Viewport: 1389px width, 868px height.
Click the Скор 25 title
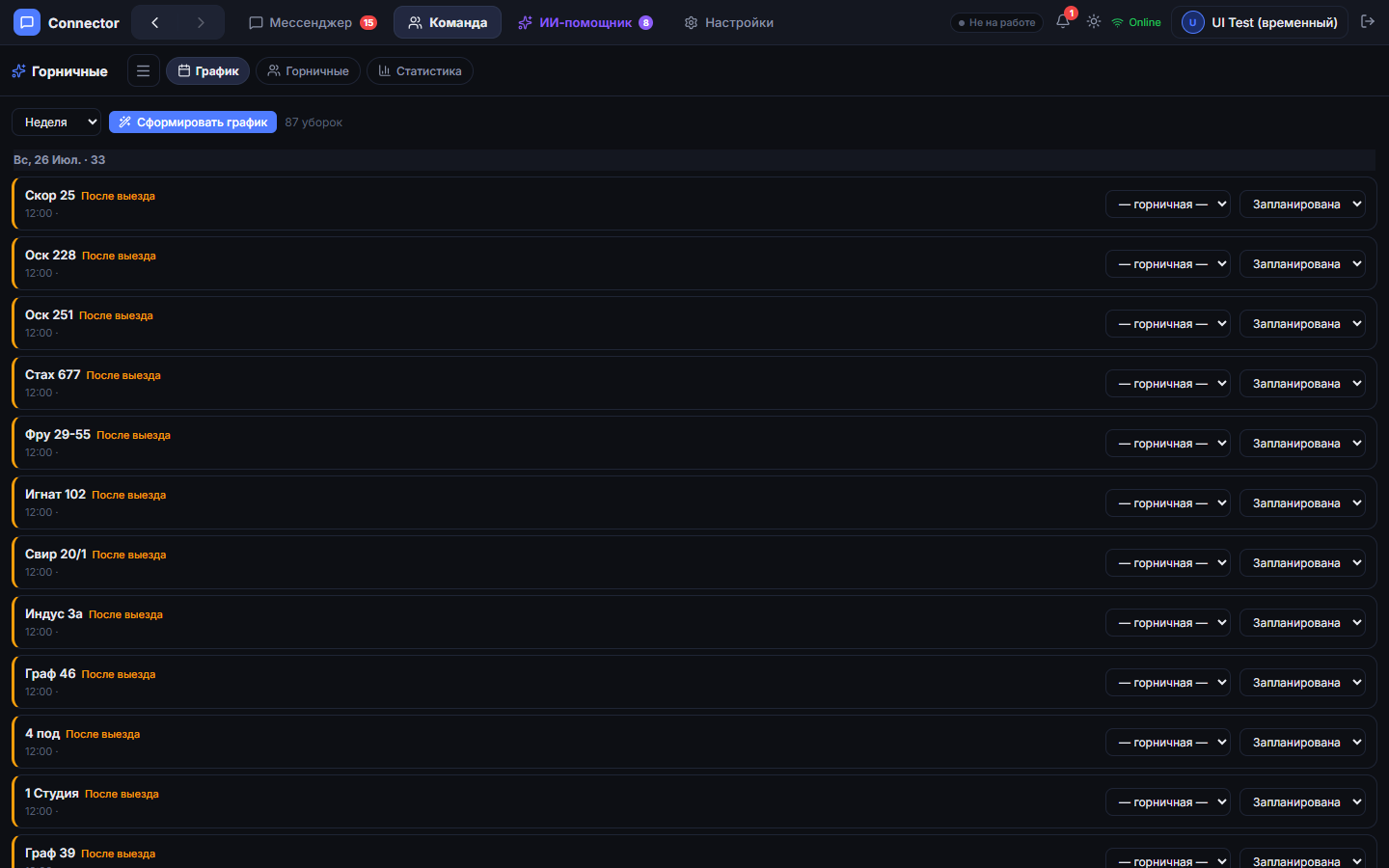(50, 195)
